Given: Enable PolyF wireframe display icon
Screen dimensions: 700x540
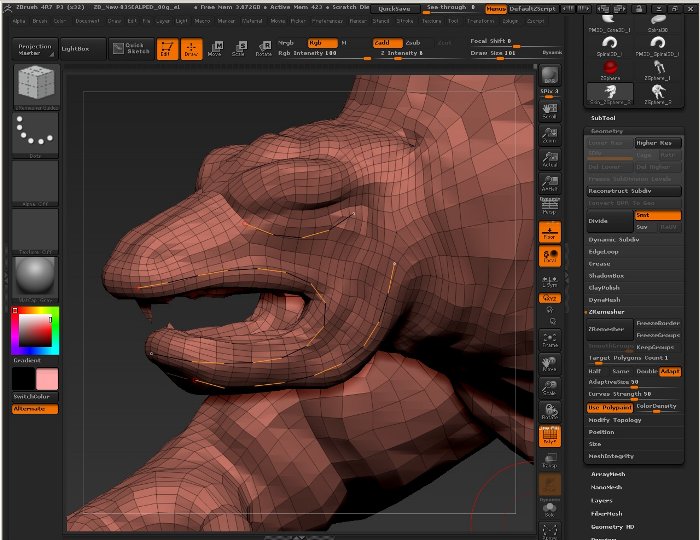Looking at the screenshot, I should pos(549,435).
